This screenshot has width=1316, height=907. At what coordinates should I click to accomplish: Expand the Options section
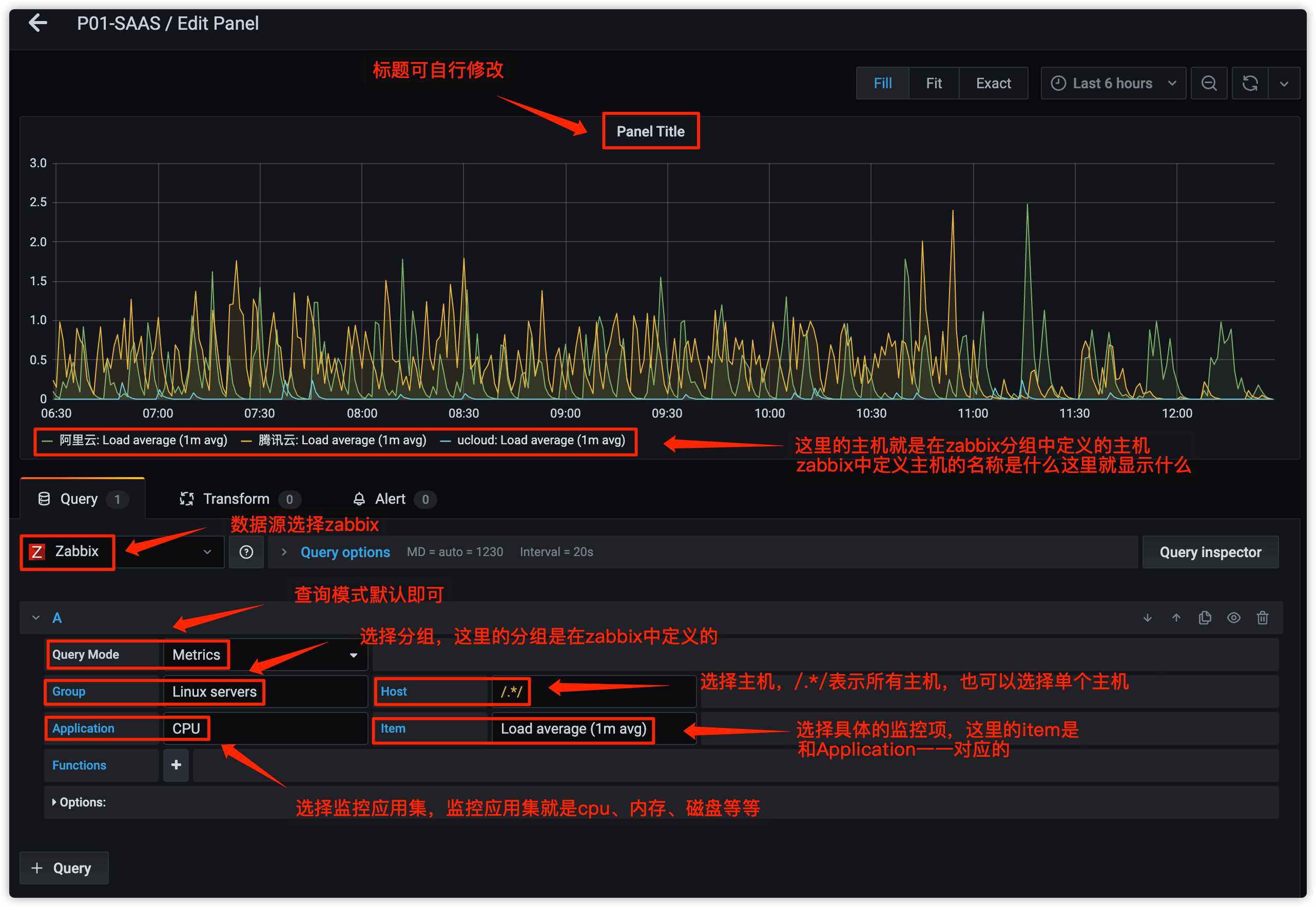click(80, 802)
